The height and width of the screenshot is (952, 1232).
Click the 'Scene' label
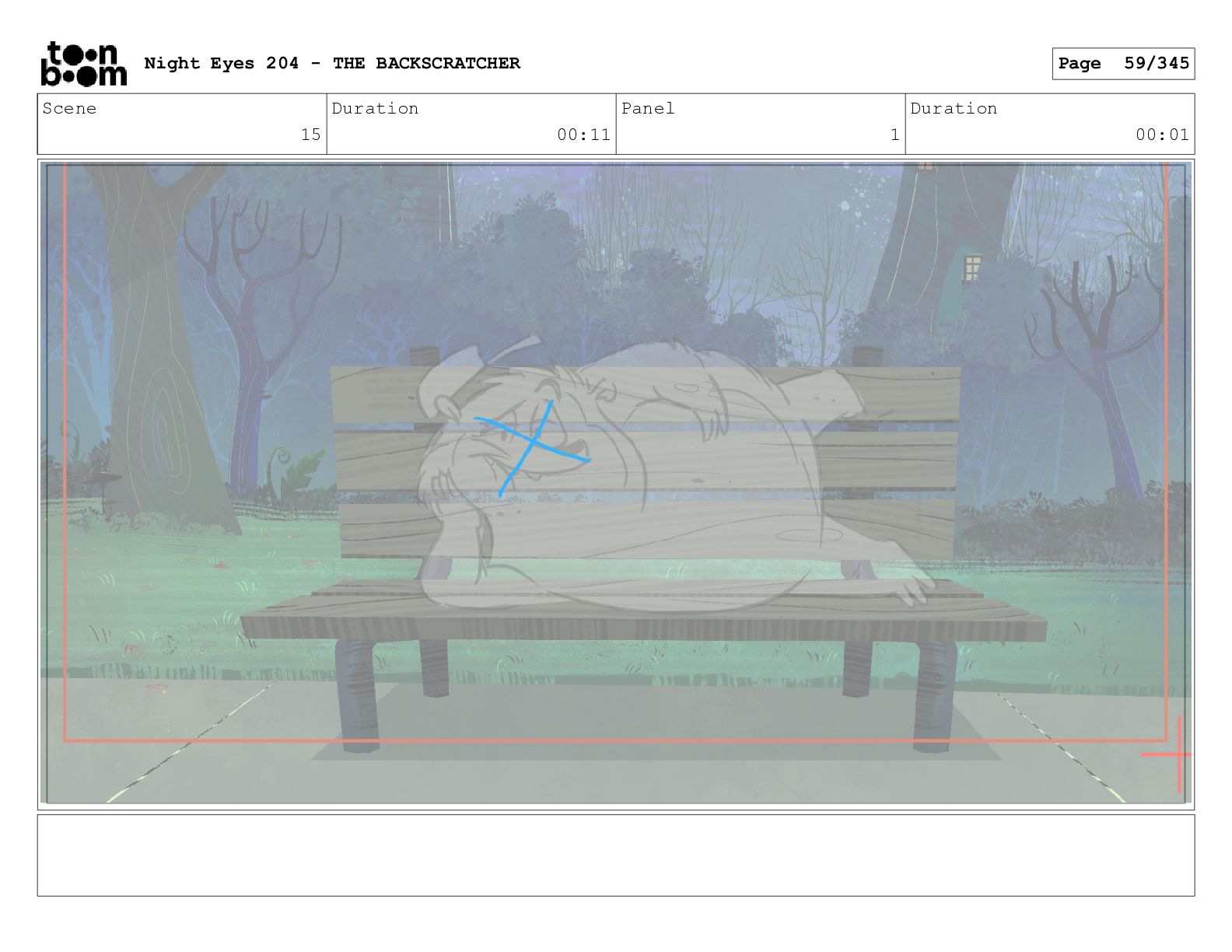[69, 109]
